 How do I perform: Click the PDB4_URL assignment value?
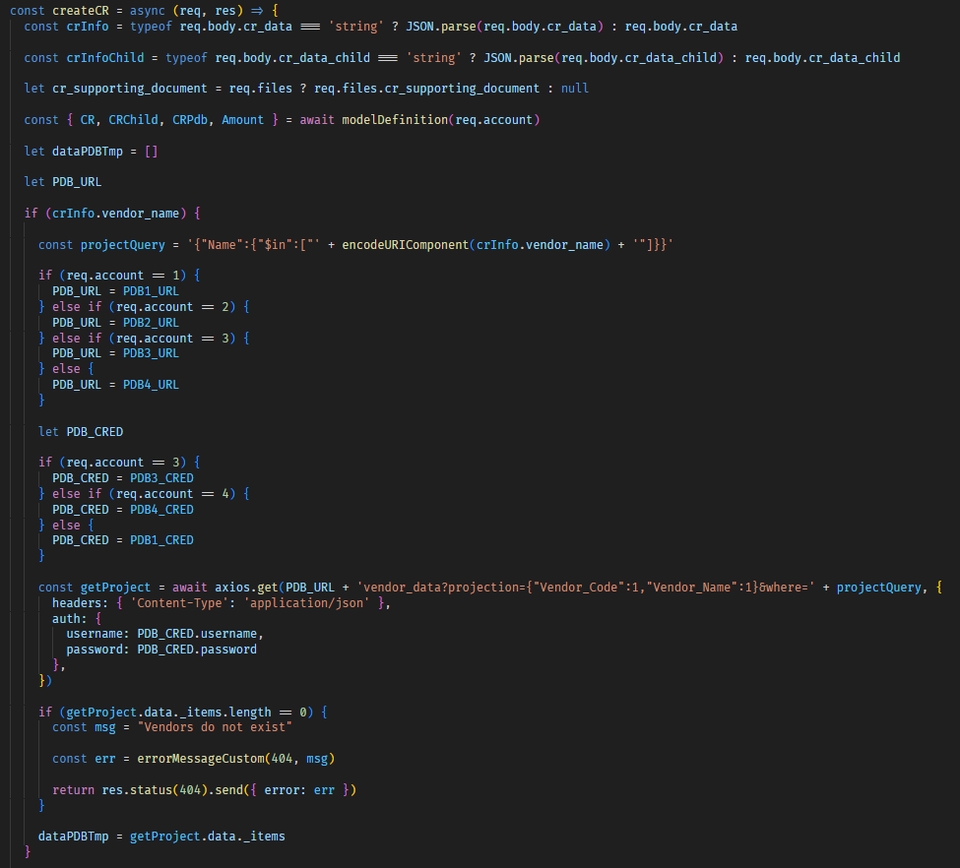tap(151, 384)
